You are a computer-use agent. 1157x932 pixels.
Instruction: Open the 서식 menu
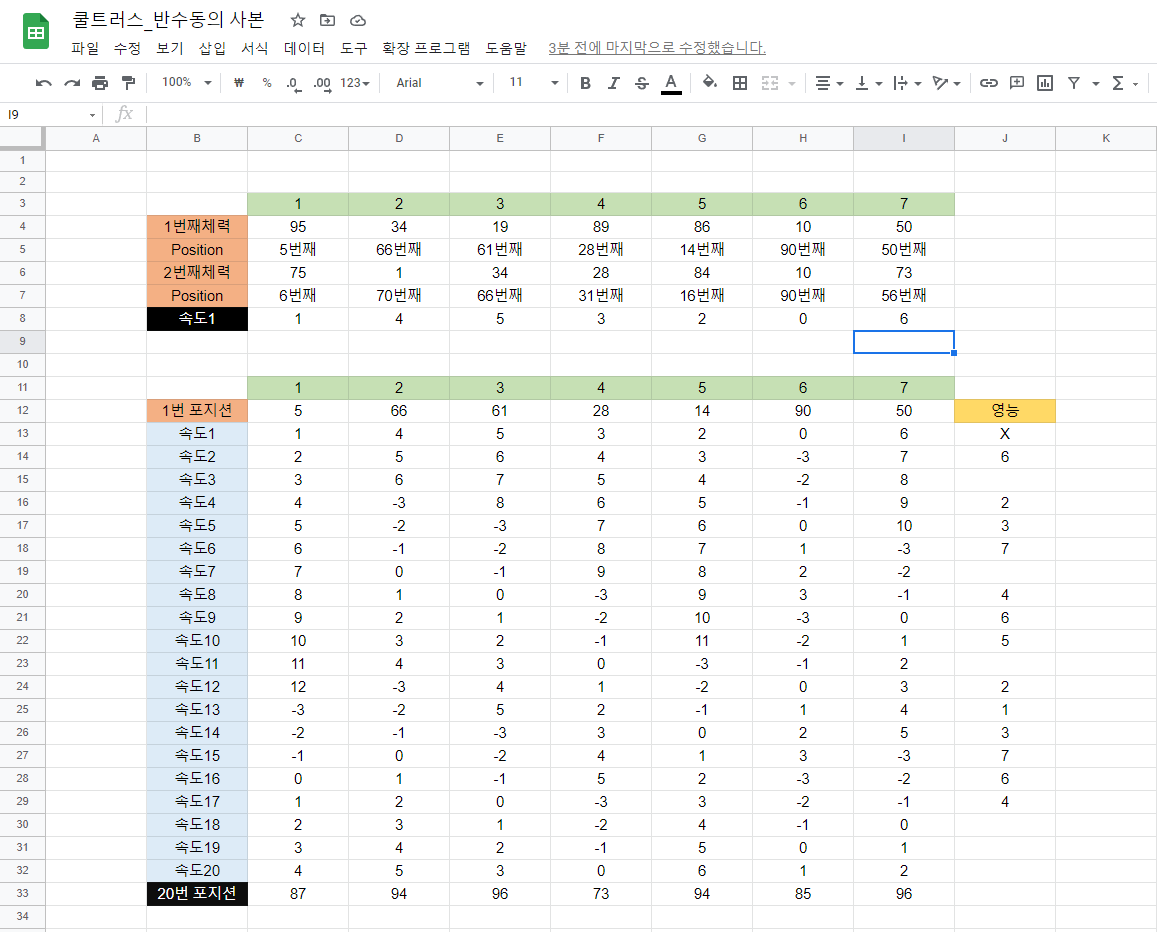coord(255,48)
